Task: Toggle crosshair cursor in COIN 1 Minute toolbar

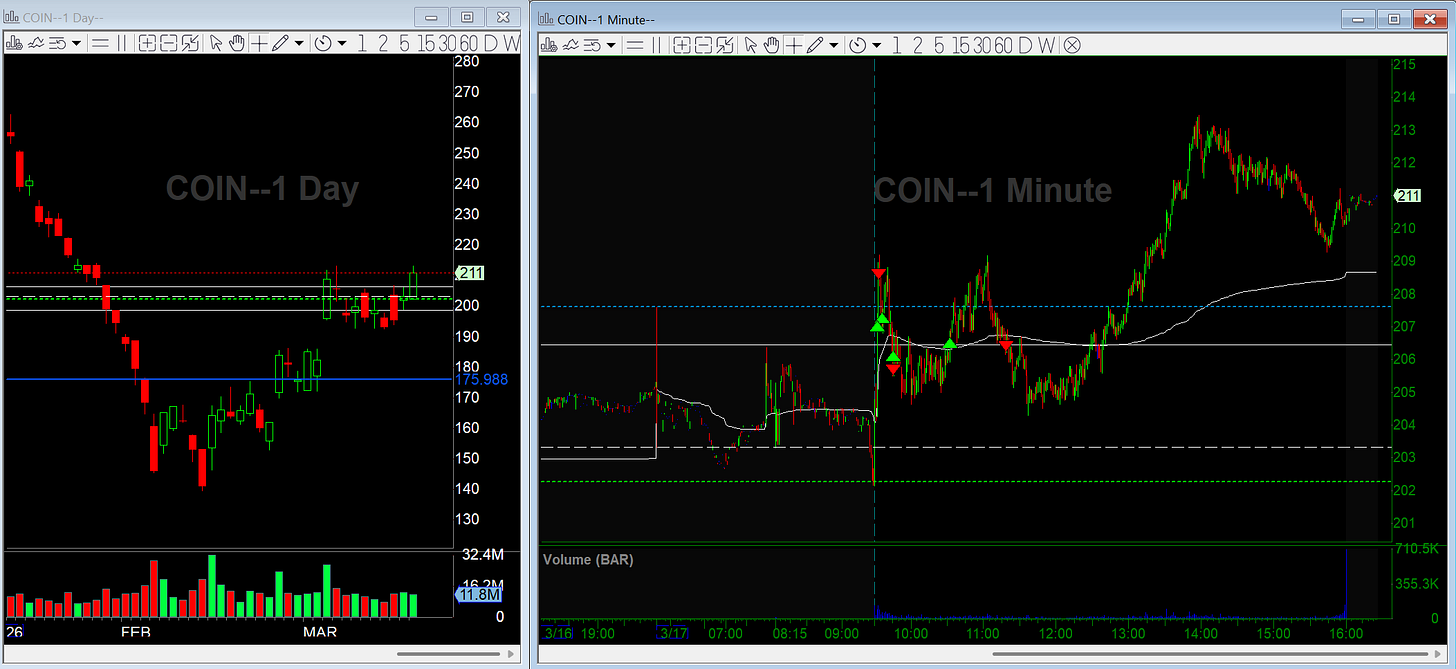Action: click(795, 45)
